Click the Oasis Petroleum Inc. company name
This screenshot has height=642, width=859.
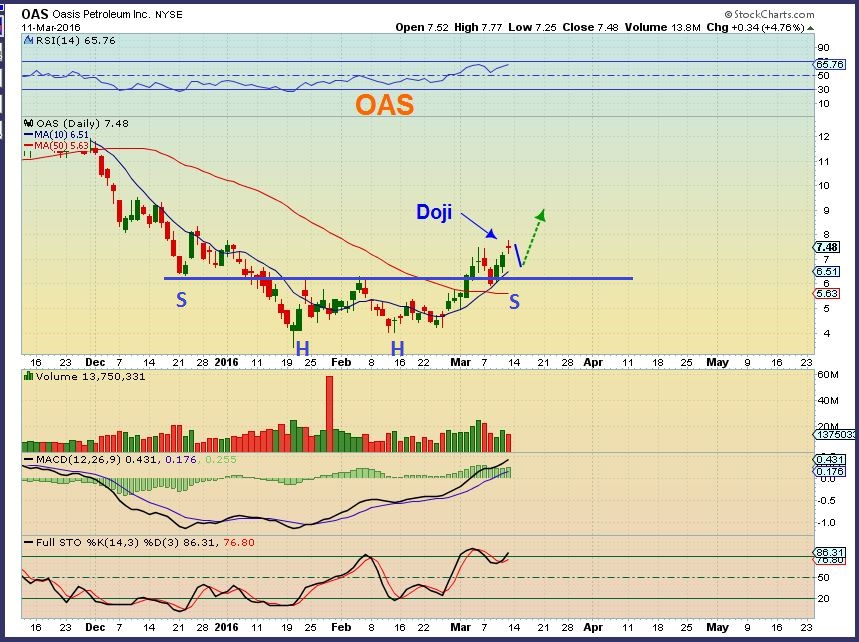101,15
